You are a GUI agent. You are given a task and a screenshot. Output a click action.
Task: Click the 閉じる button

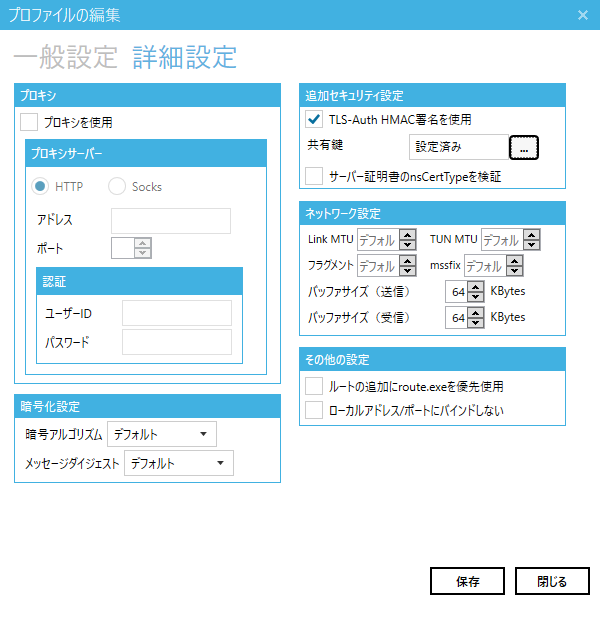click(x=552, y=581)
